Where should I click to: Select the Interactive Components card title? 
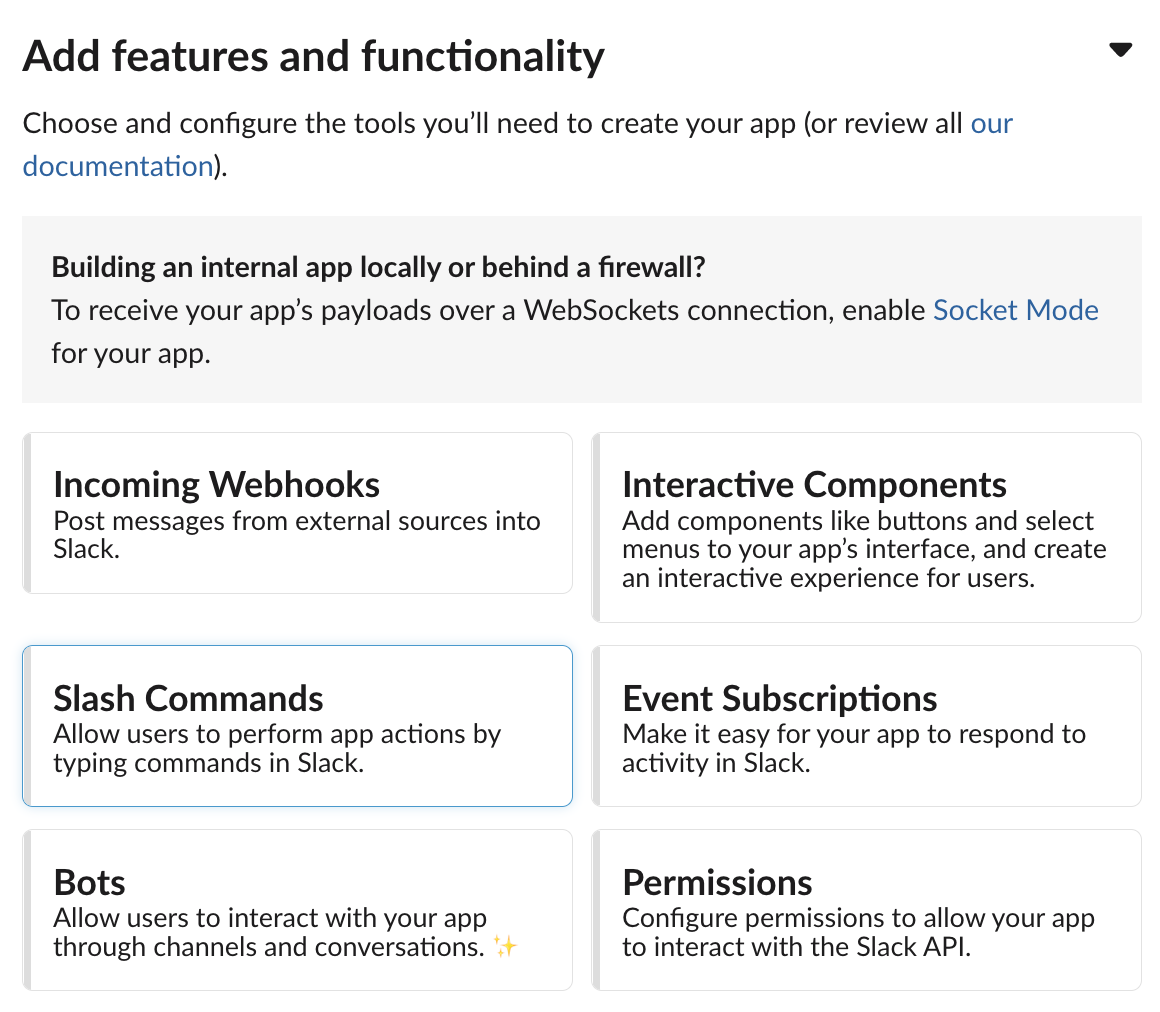(x=814, y=485)
